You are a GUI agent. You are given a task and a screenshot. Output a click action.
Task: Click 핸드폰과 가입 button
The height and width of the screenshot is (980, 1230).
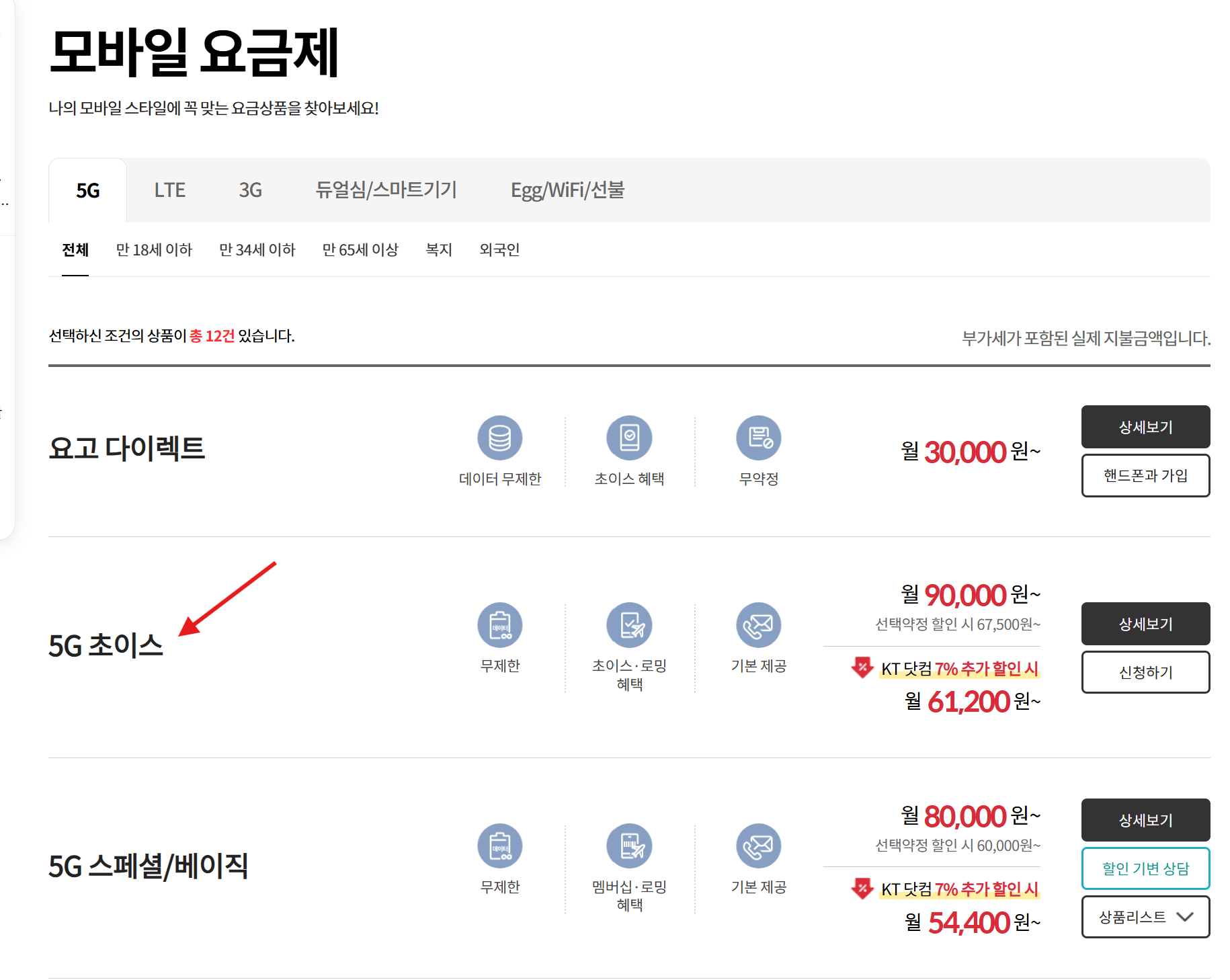1145,475
